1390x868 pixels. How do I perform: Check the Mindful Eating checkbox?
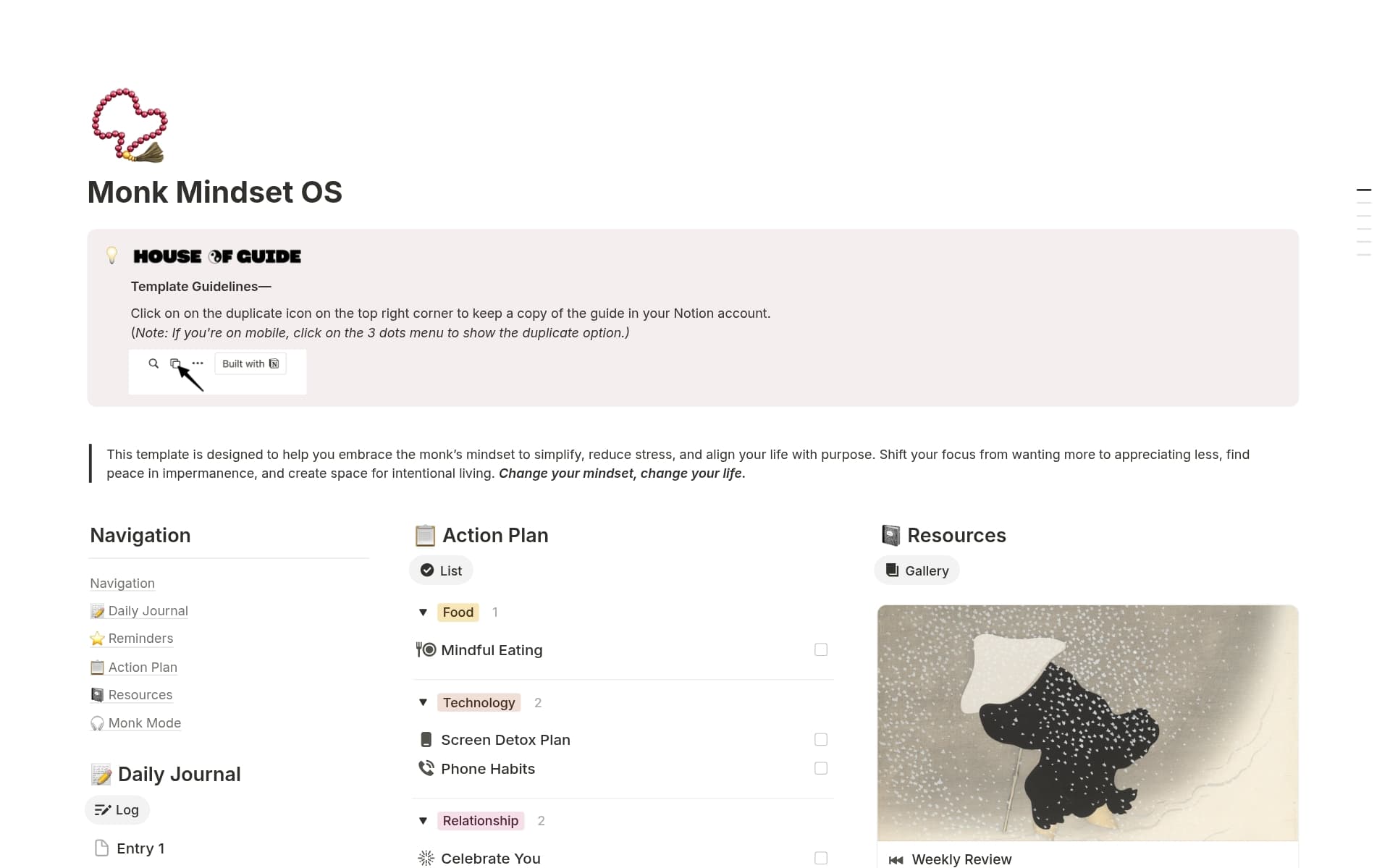(x=820, y=649)
